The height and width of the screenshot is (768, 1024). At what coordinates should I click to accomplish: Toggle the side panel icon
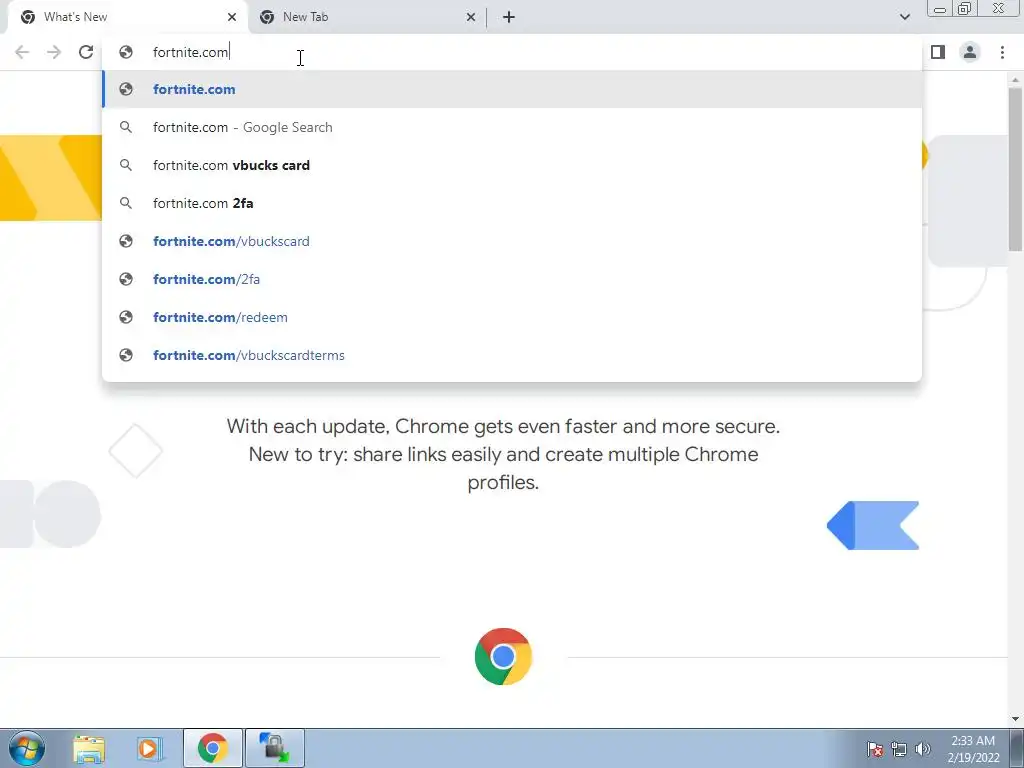click(938, 52)
